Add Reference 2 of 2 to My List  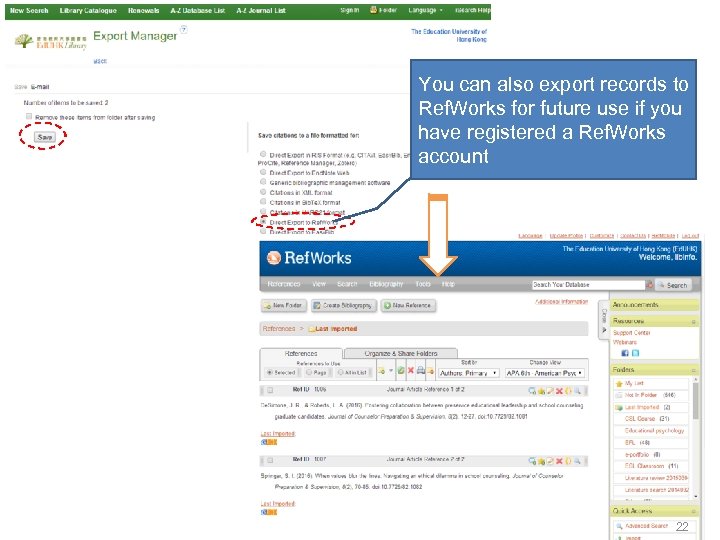tap(541, 461)
